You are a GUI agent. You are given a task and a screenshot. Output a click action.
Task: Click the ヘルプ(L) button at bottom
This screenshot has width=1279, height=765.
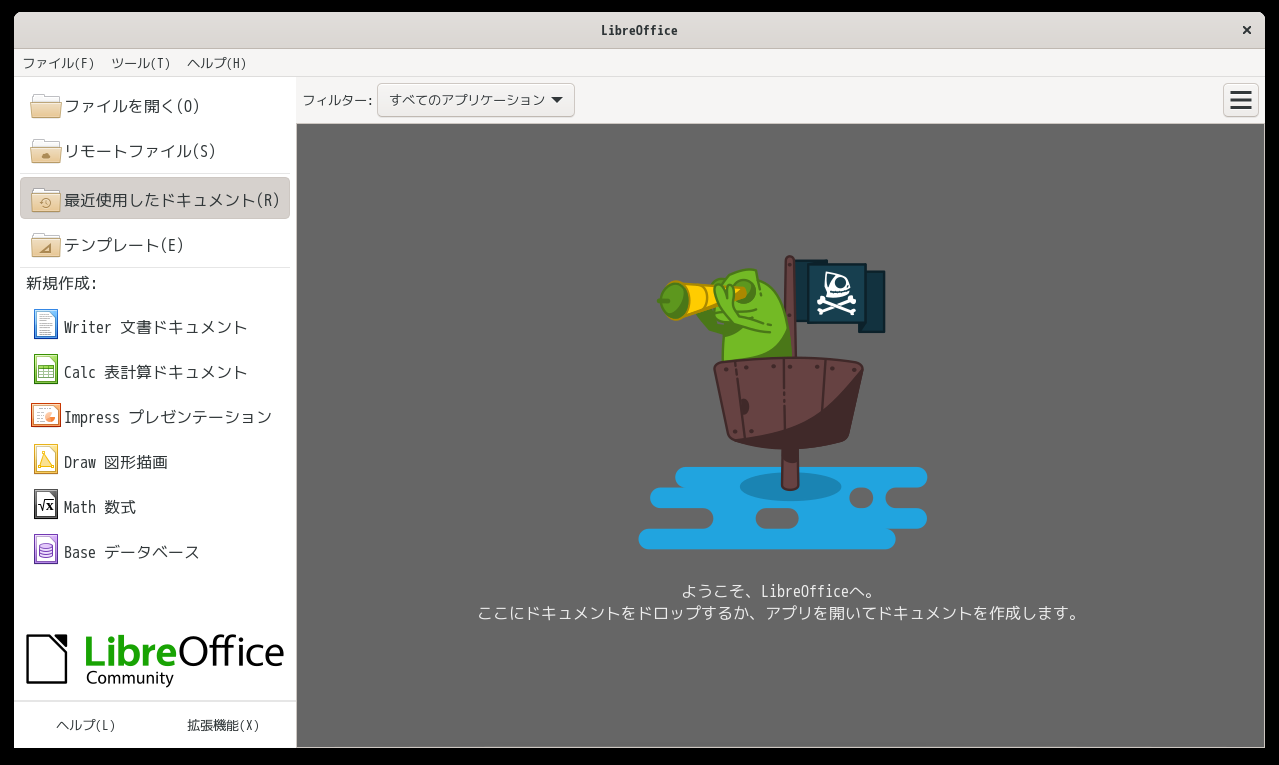tap(86, 726)
